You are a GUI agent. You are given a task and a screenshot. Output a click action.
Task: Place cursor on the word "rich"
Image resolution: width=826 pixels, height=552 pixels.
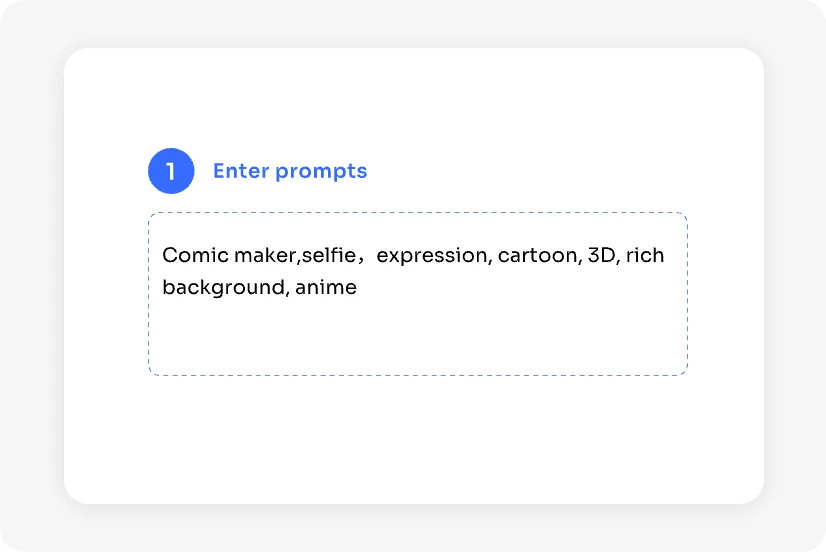(x=645, y=255)
